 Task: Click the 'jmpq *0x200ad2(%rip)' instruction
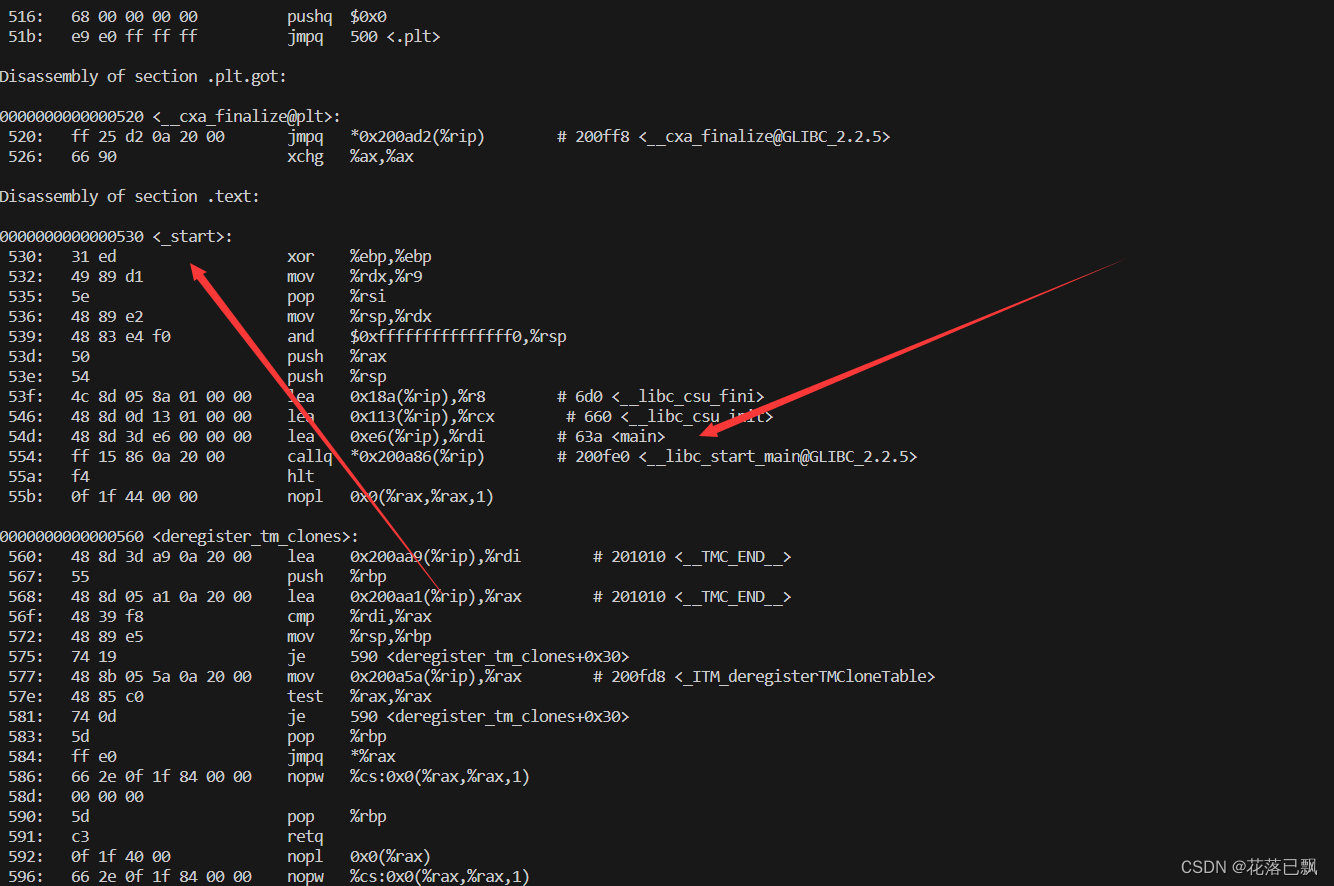coord(386,137)
